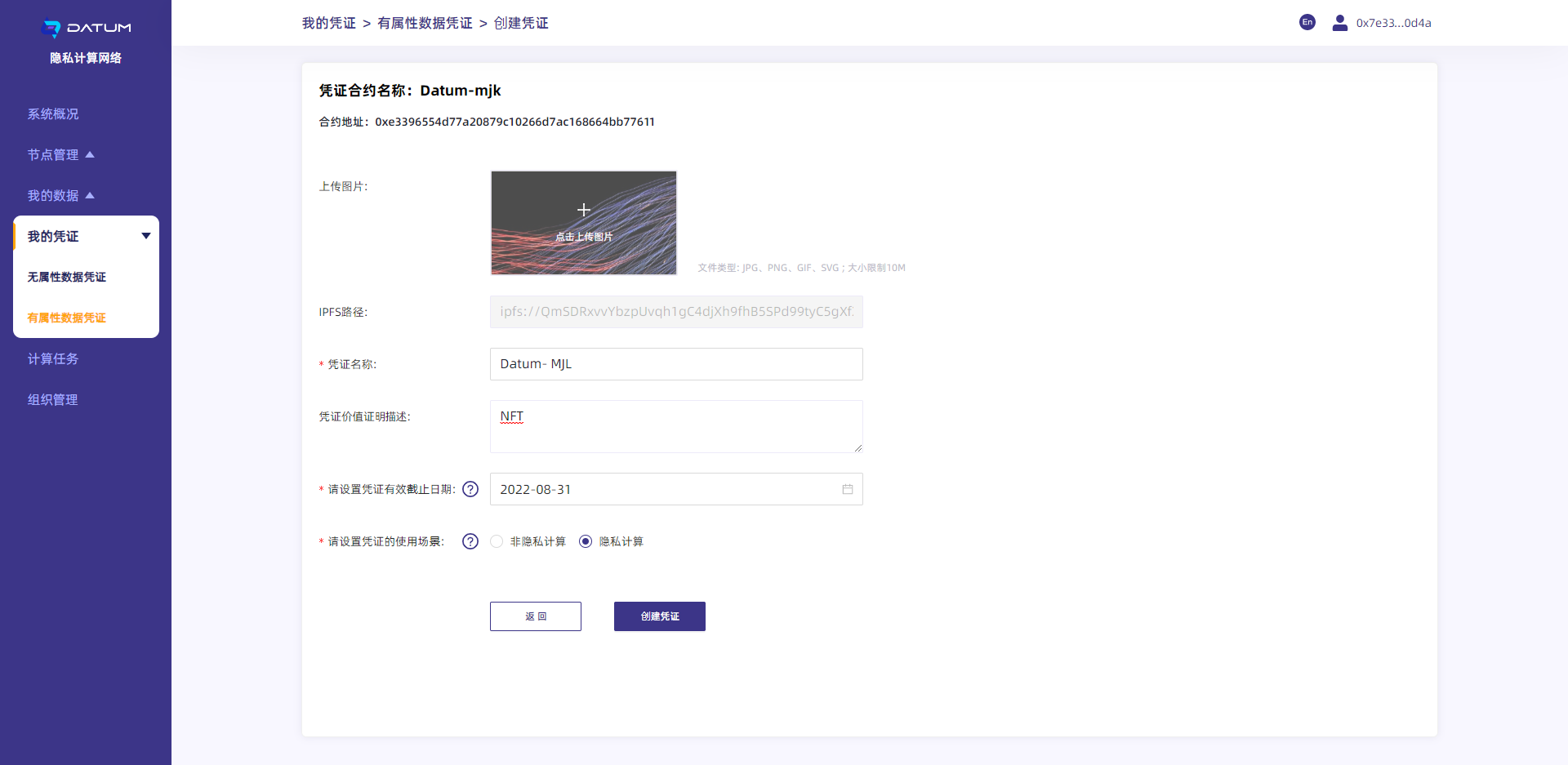Open 我的凭证 in the sidebar
The image size is (1568, 765).
tap(53, 236)
